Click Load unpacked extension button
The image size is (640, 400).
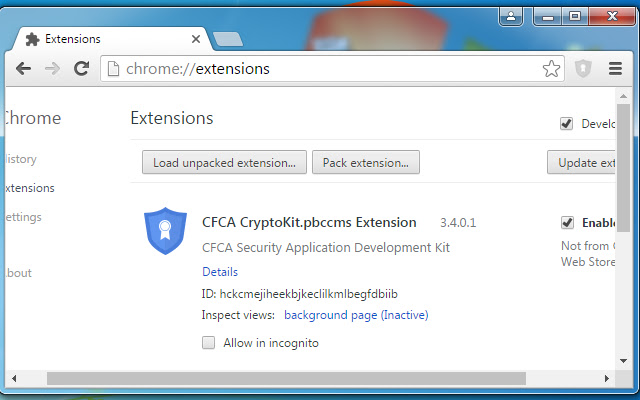click(x=224, y=162)
